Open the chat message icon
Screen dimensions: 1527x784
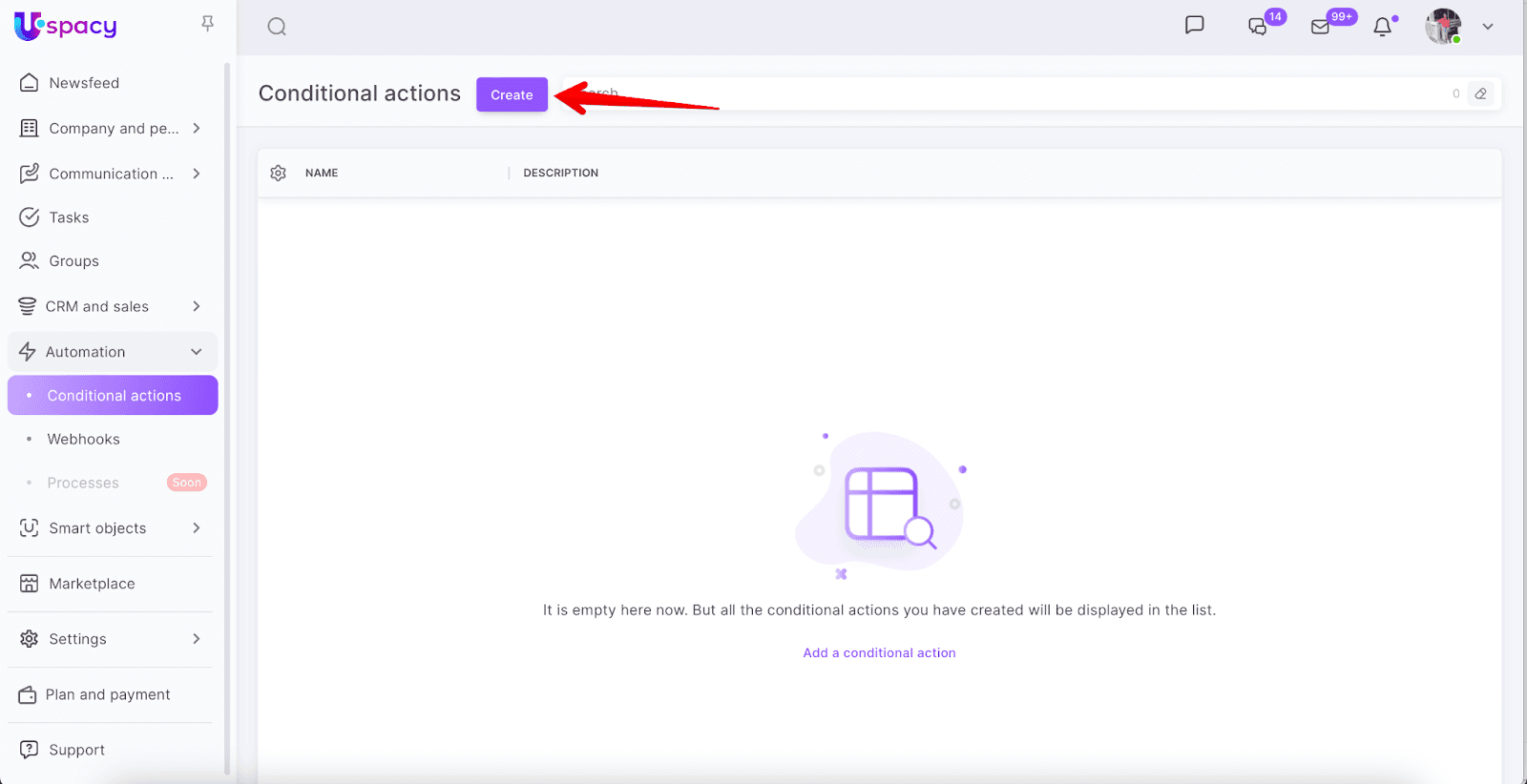pyautogui.click(x=1194, y=26)
